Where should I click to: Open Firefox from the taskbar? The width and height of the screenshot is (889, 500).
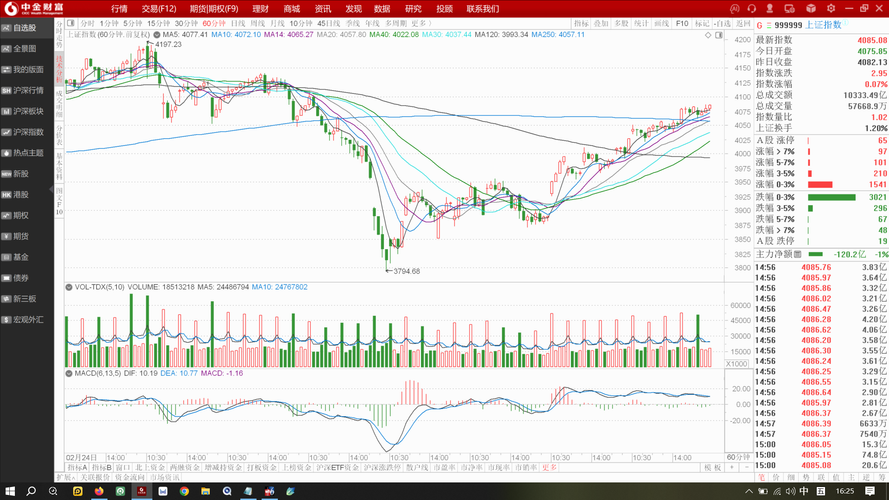click(99, 491)
